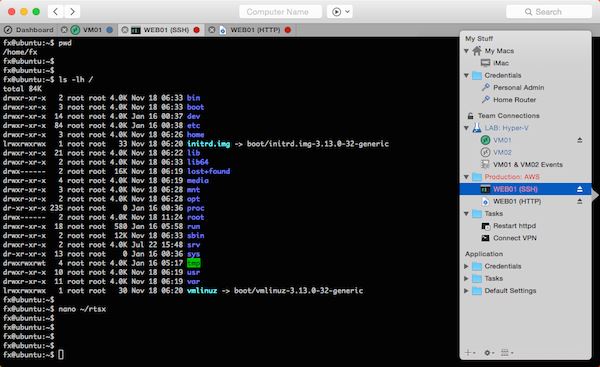Run the Restart httpd task
The width and height of the screenshot is (600, 367).
click(x=514, y=226)
